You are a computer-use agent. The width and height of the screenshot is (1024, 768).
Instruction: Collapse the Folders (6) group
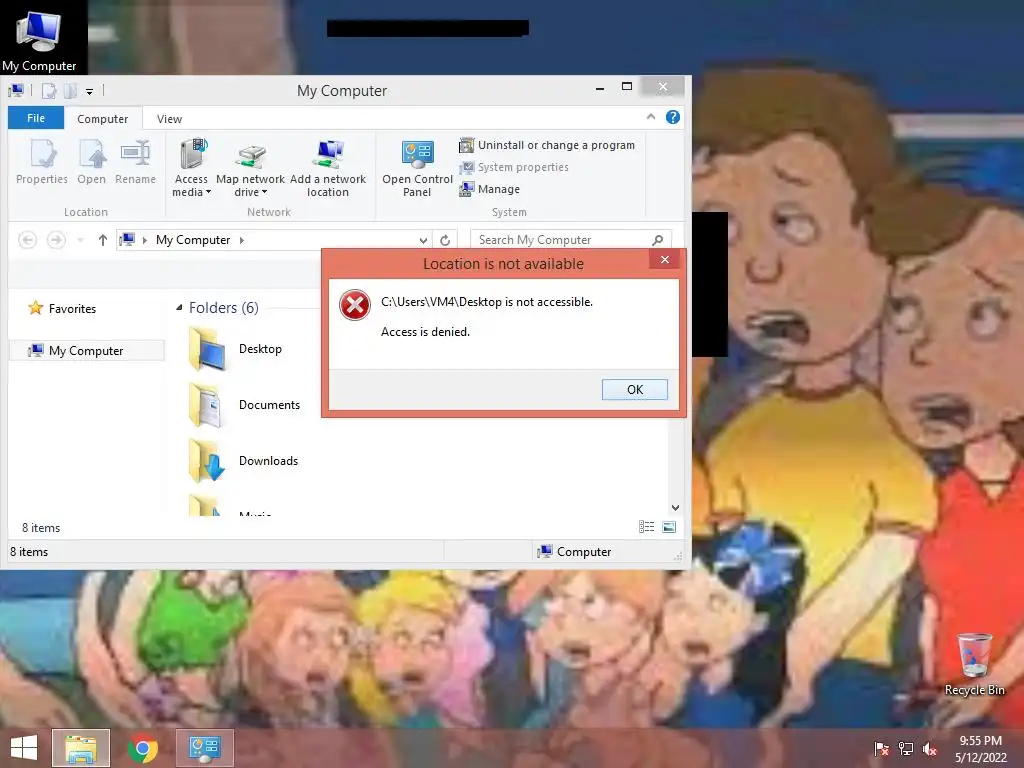coord(179,308)
